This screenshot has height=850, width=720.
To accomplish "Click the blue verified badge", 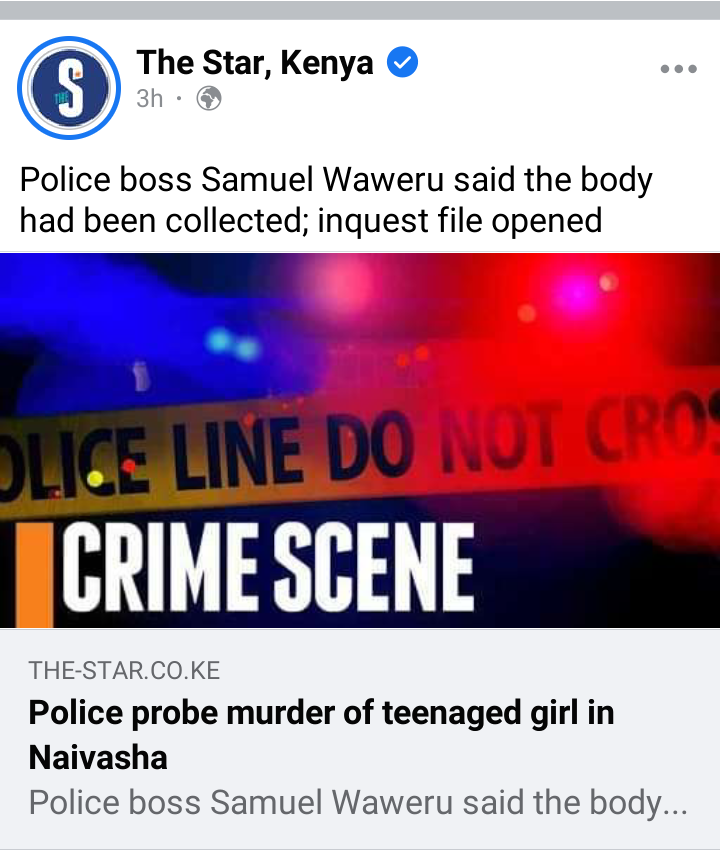I will click(x=402, y=62).
